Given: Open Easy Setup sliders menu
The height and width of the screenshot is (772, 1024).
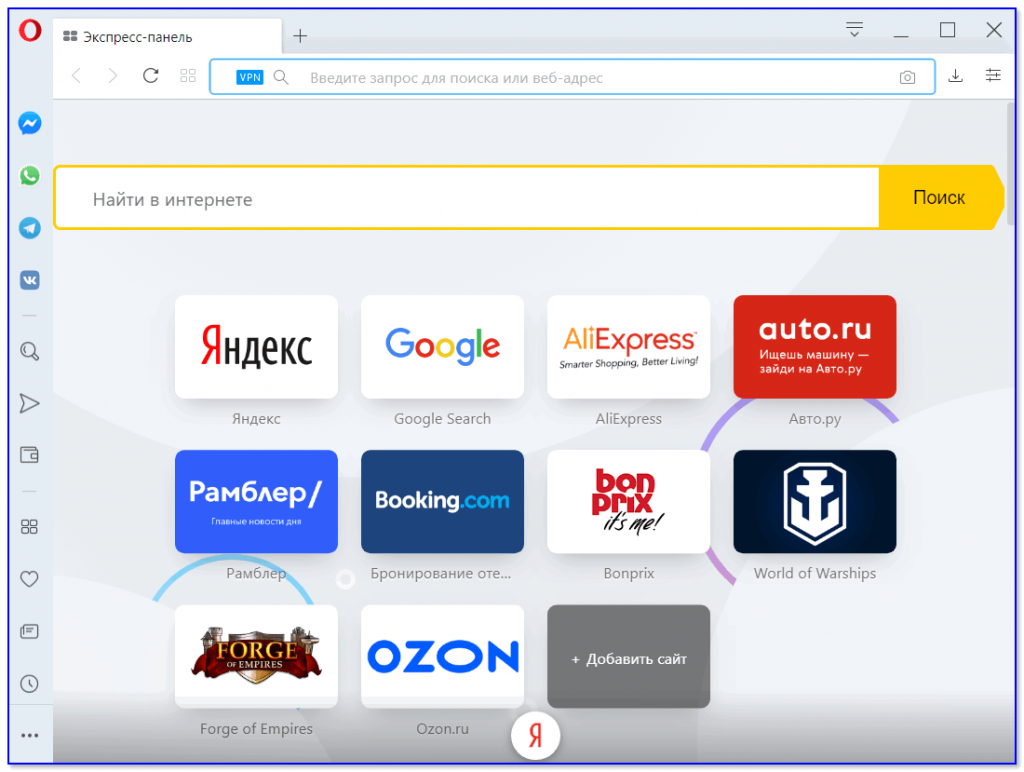Looking at the screenshot, I should tap(993, 76).
